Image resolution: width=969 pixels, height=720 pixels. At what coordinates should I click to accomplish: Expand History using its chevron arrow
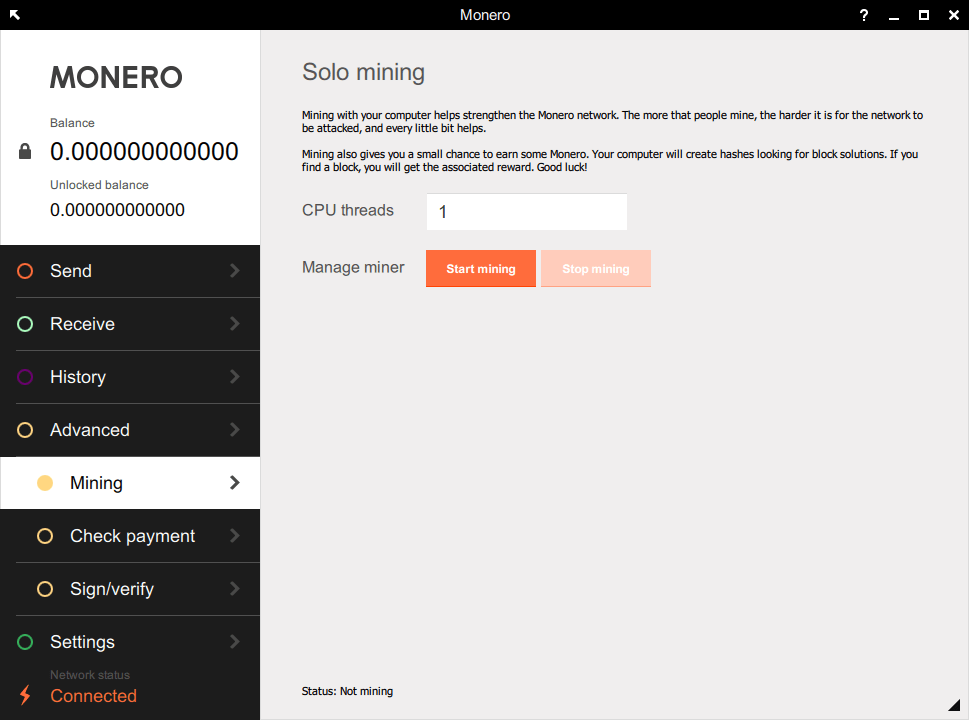point(235,376)
